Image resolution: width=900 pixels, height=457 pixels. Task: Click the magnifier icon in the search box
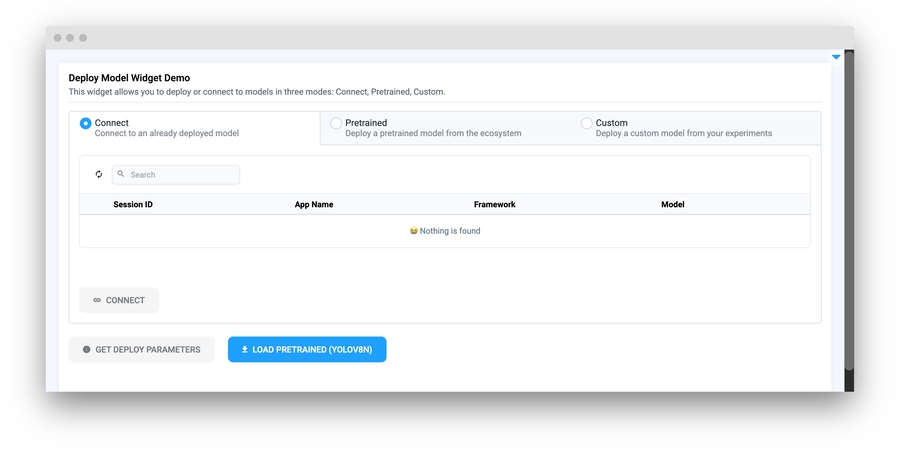coord(121,174)
